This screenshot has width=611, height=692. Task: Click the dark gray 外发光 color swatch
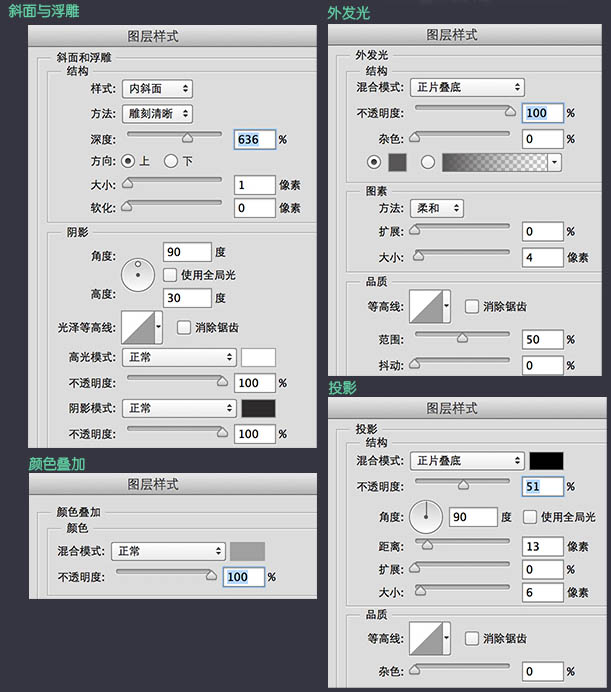click(x=397, y=162)
